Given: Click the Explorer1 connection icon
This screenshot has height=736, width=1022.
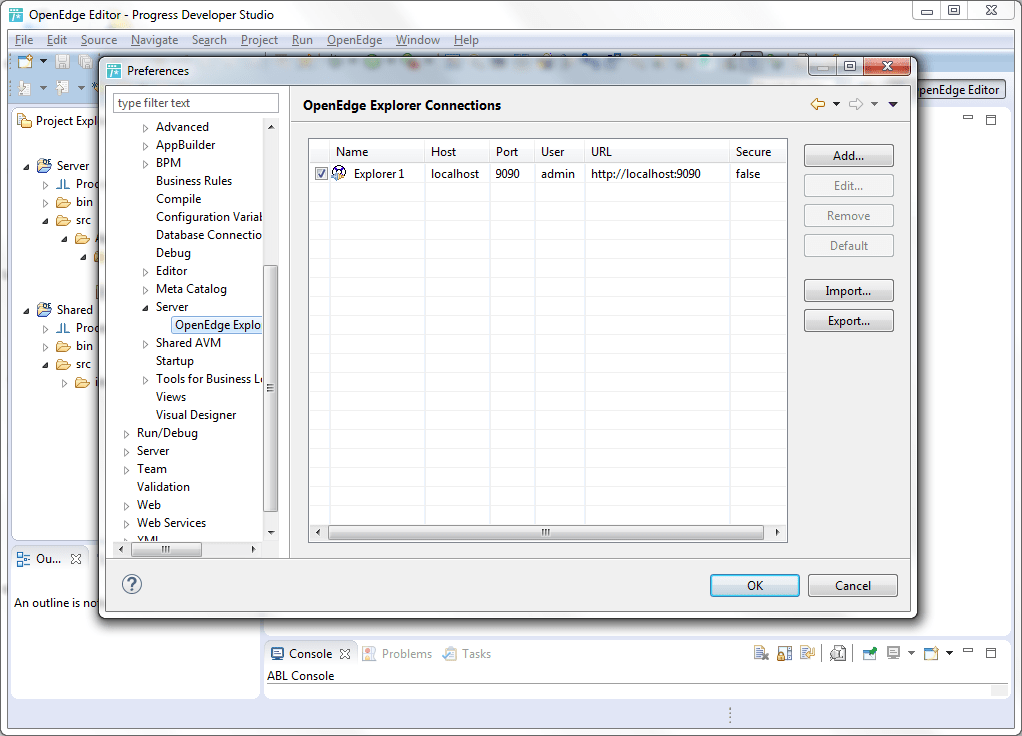Looking at the screenshot, I should point(339,173).
